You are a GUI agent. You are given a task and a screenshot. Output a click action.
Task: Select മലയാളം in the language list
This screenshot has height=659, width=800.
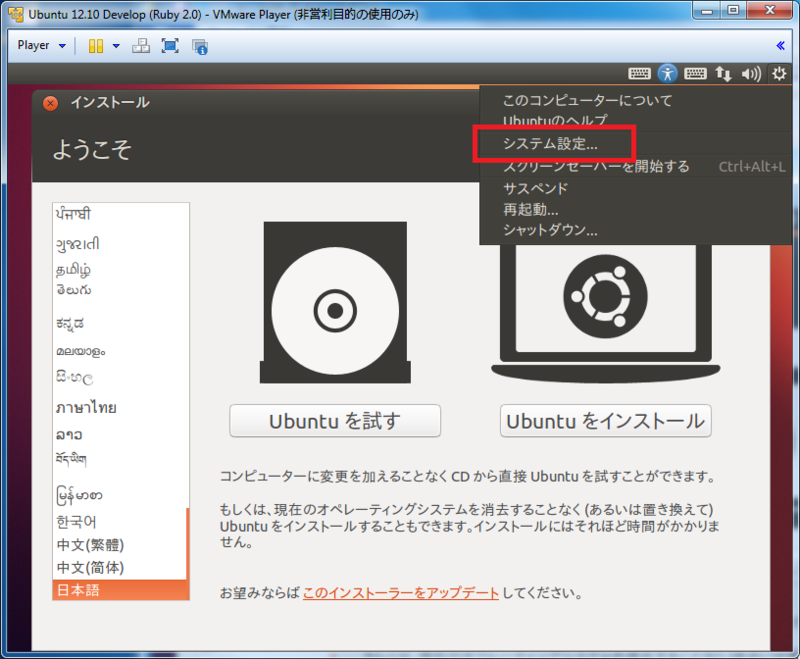click(x=119, y=351)
